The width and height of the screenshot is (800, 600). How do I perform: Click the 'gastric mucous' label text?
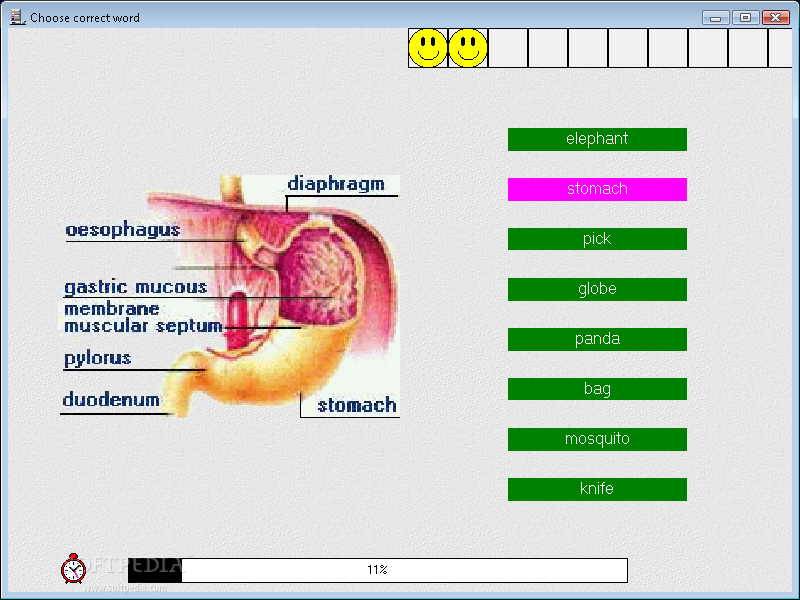coord(136,287)
